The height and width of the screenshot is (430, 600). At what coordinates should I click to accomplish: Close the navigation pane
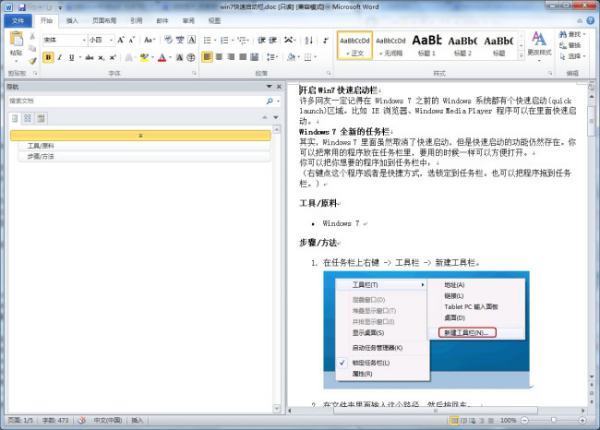(279, 87)
